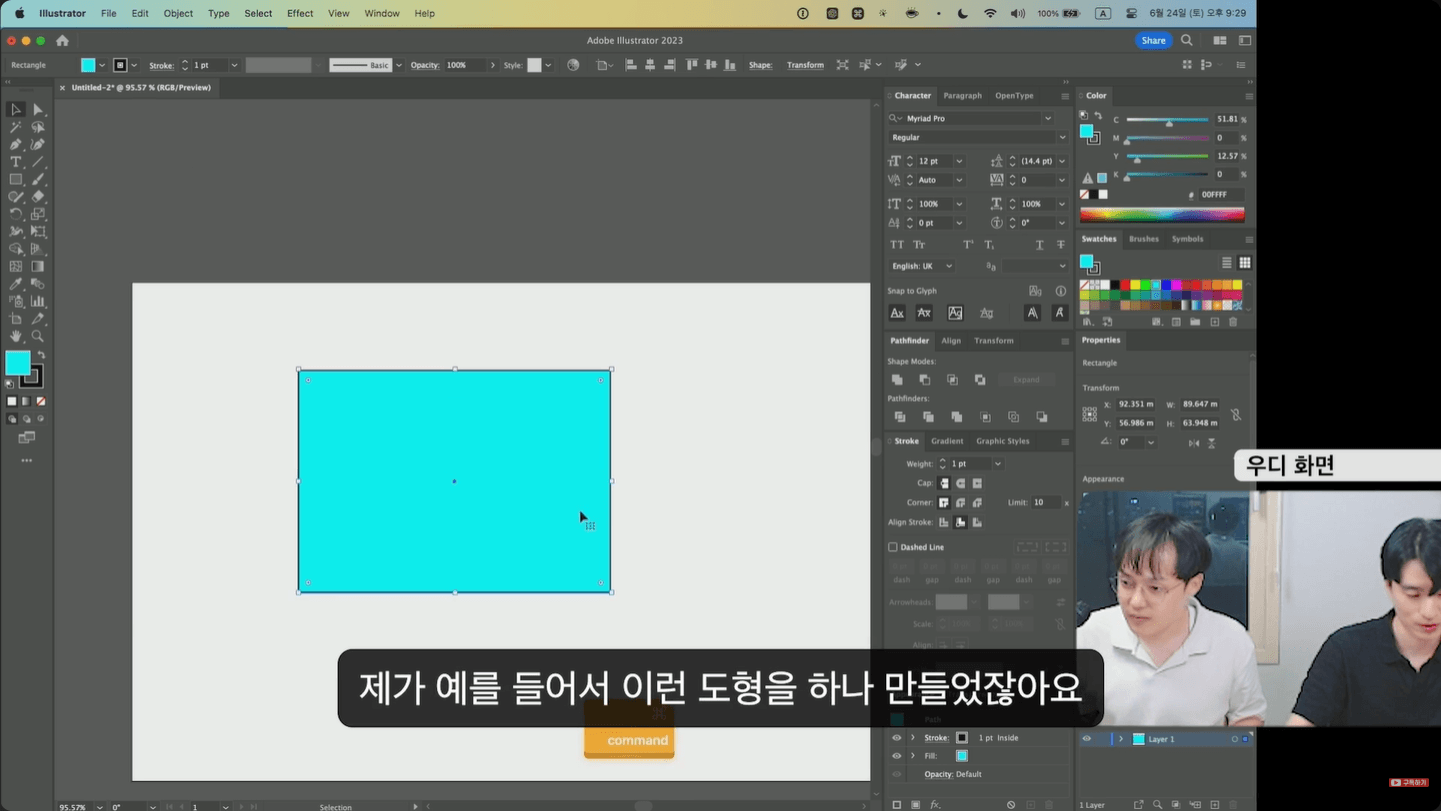Select the Butt Cap stroke option
The image size is (1441, 811).
(944, 483)
